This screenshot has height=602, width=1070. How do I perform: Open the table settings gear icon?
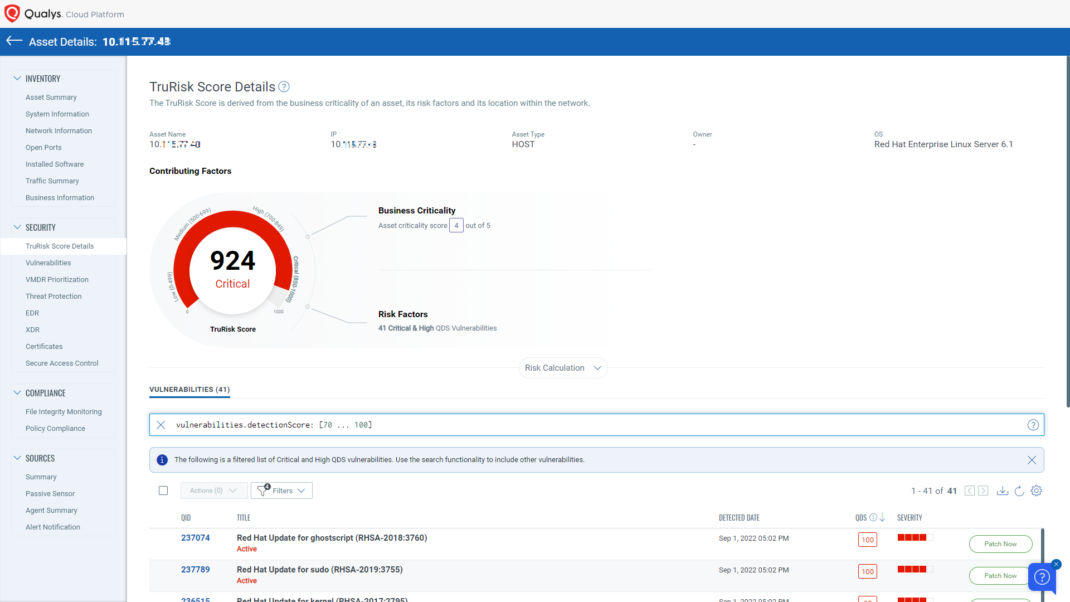(x=1036, y=490)
